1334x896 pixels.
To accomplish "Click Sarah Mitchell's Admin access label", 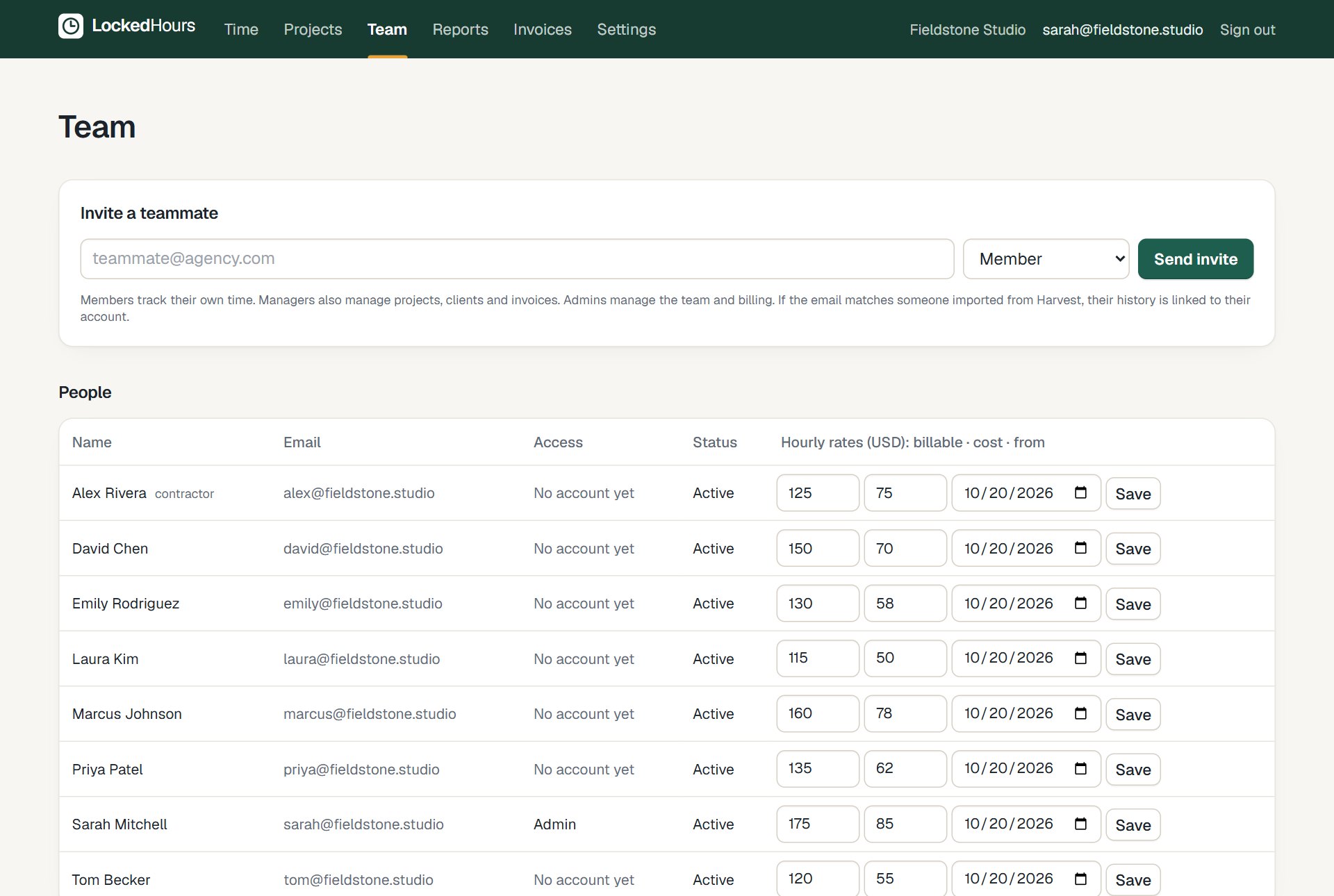I will pos(554,824).
